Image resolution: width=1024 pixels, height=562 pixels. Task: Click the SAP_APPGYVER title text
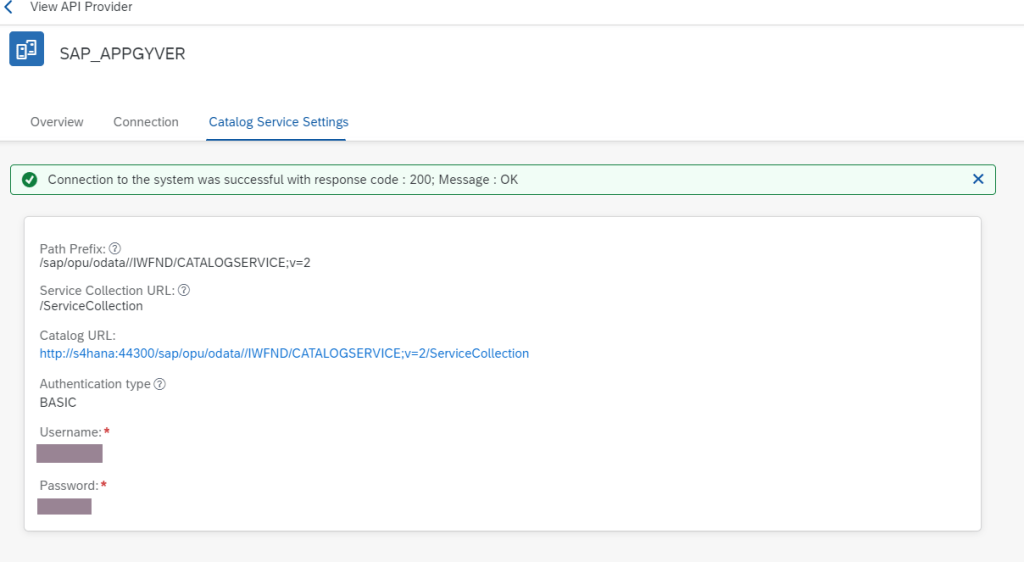click(122, 54)
